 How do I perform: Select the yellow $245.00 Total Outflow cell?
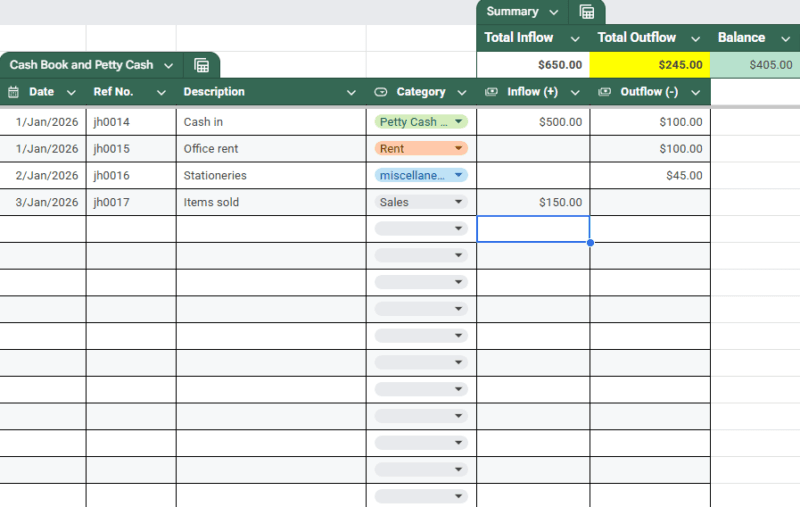click(650, 65)
